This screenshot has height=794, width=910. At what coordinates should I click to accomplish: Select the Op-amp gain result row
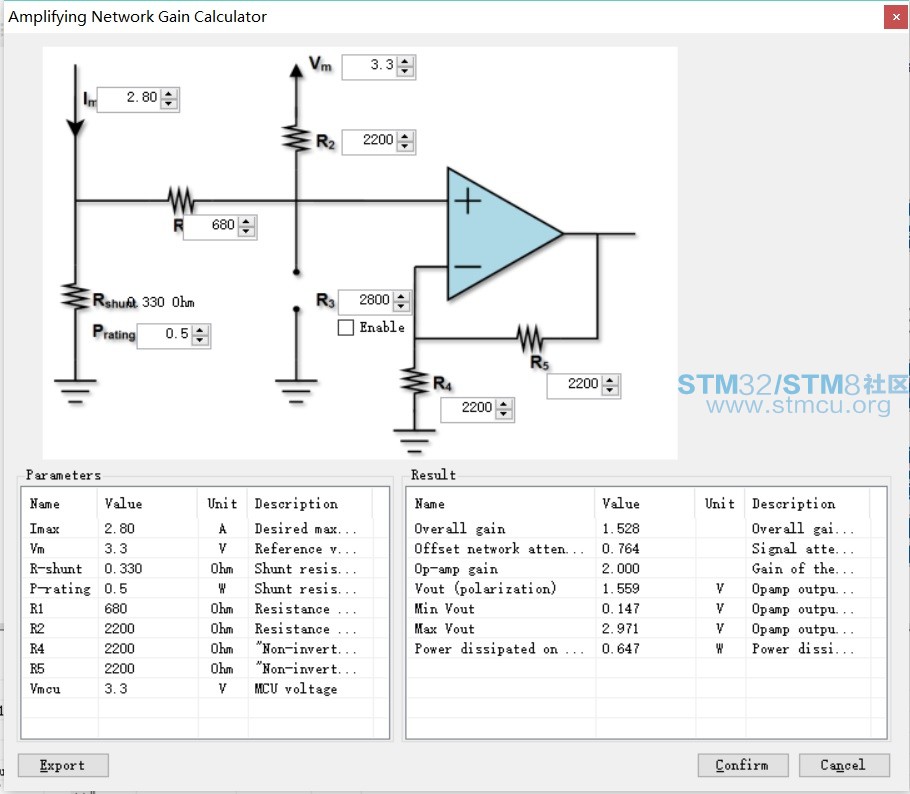click(x=646, y=568)
